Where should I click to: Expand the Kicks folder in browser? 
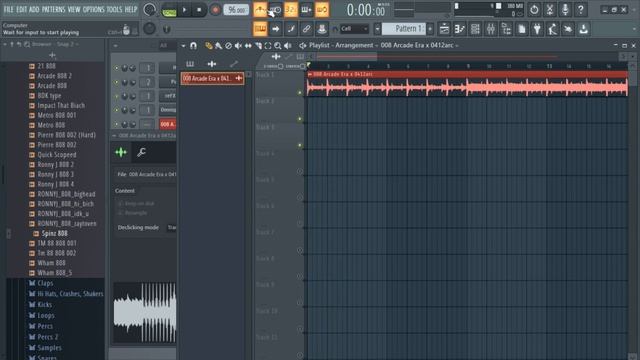pyautogui.click(x=40, y=304)
